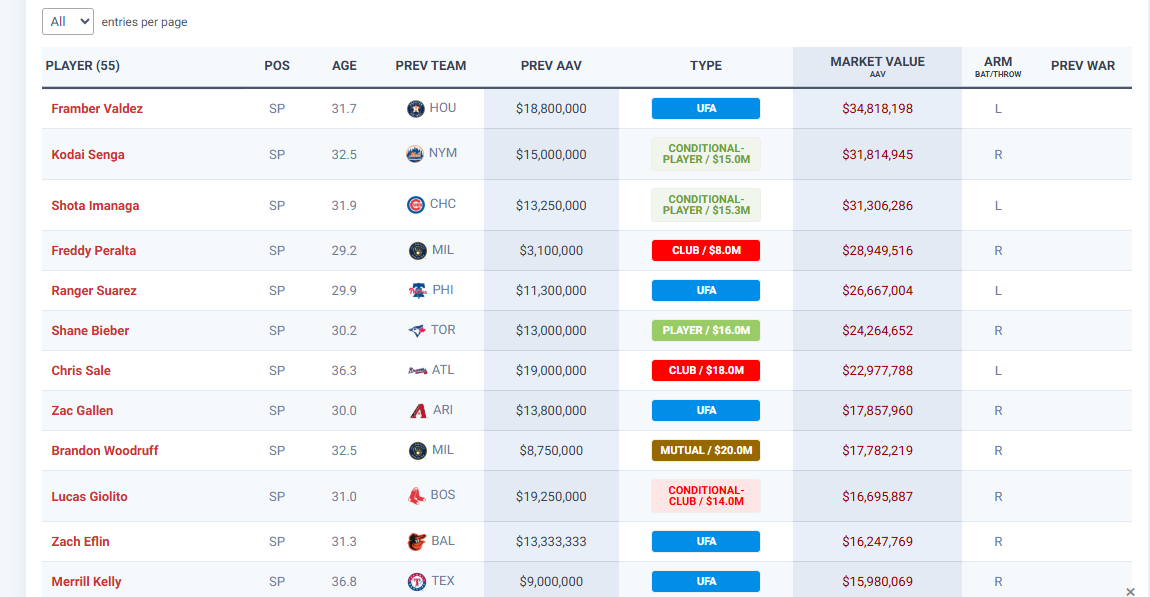Image resolution: width=1150 pixels, height=597 pixels.
Task: Click the Arizona Diamondbacks logo
Action: click(419, 411)
